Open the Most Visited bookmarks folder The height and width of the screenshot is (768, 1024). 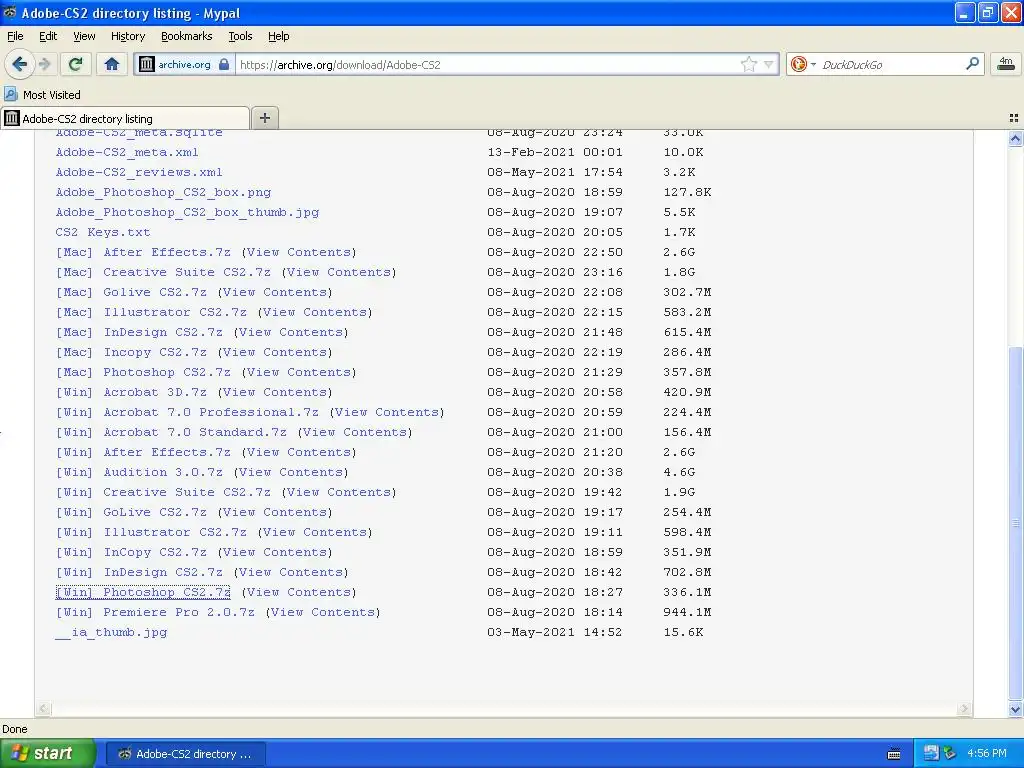coord(42,95)
